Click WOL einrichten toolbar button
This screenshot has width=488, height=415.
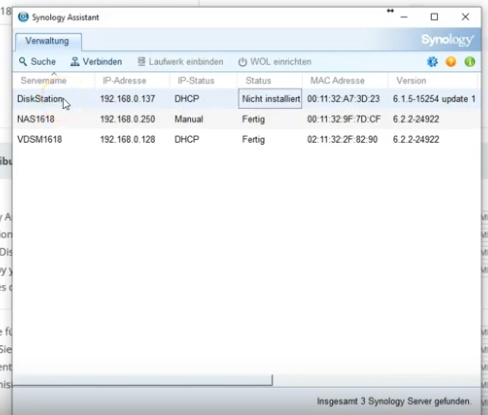point(275,62)
